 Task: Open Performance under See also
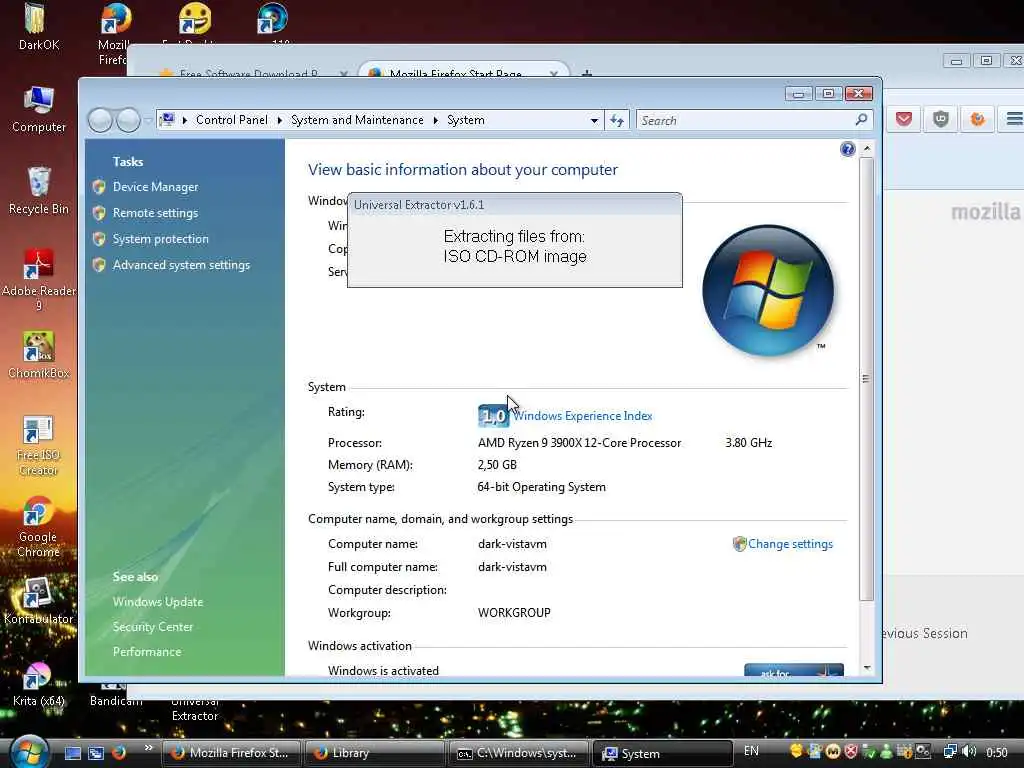[x=147, y=652]
